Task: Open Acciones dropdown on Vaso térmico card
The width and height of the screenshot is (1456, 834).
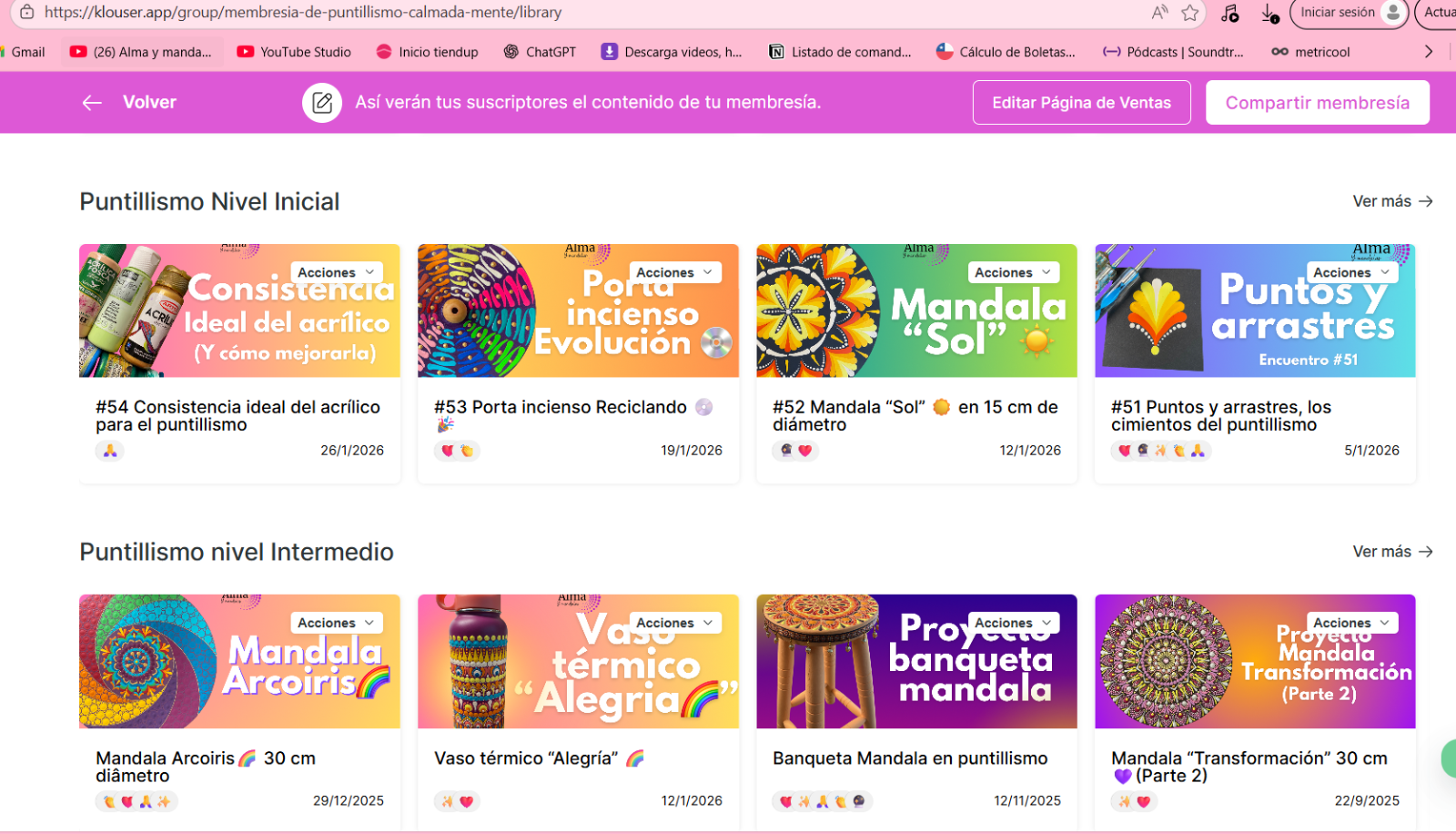Action: coord(674,623)
